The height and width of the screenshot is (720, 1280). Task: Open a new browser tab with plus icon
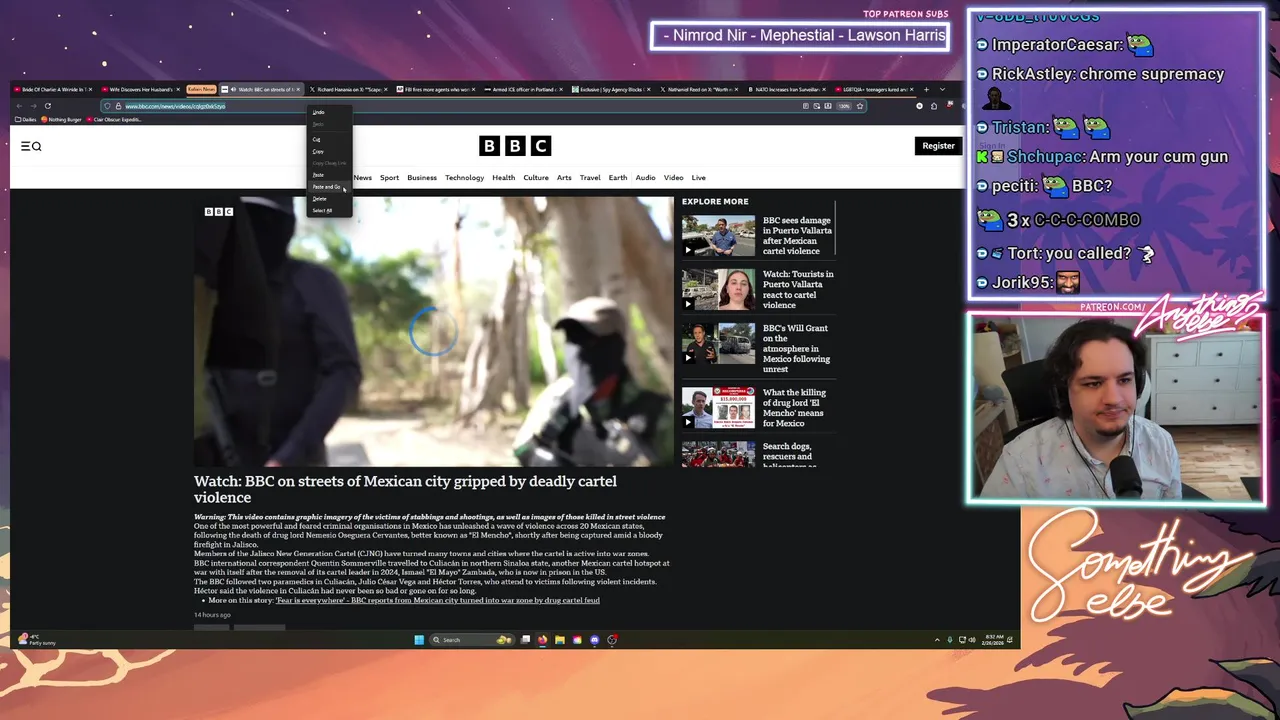pyautogui.click(x=926, y=89)
